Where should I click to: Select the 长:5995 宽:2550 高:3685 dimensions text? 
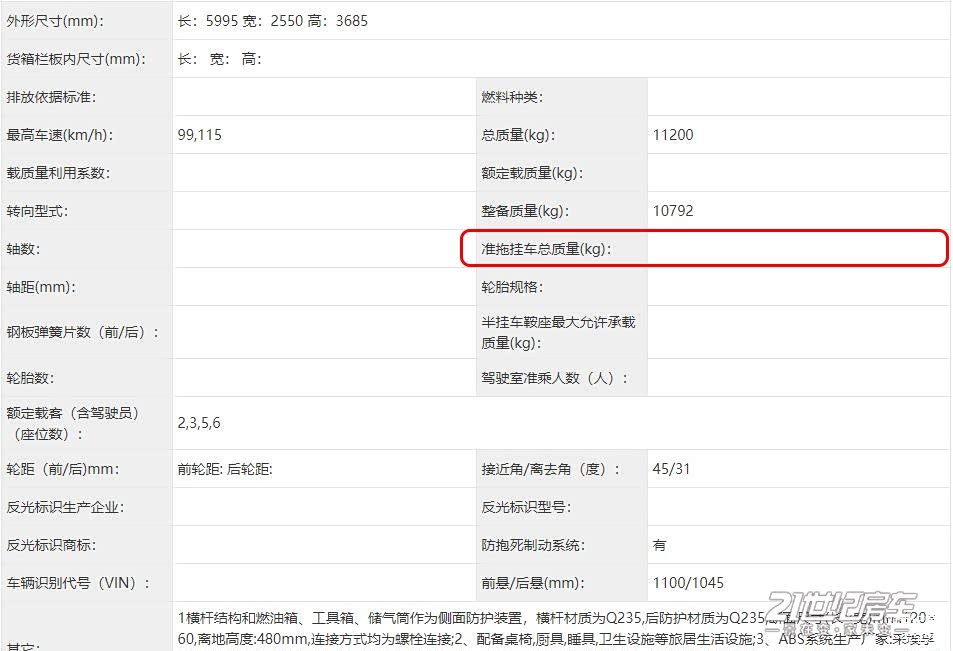(x=273, y=21)
